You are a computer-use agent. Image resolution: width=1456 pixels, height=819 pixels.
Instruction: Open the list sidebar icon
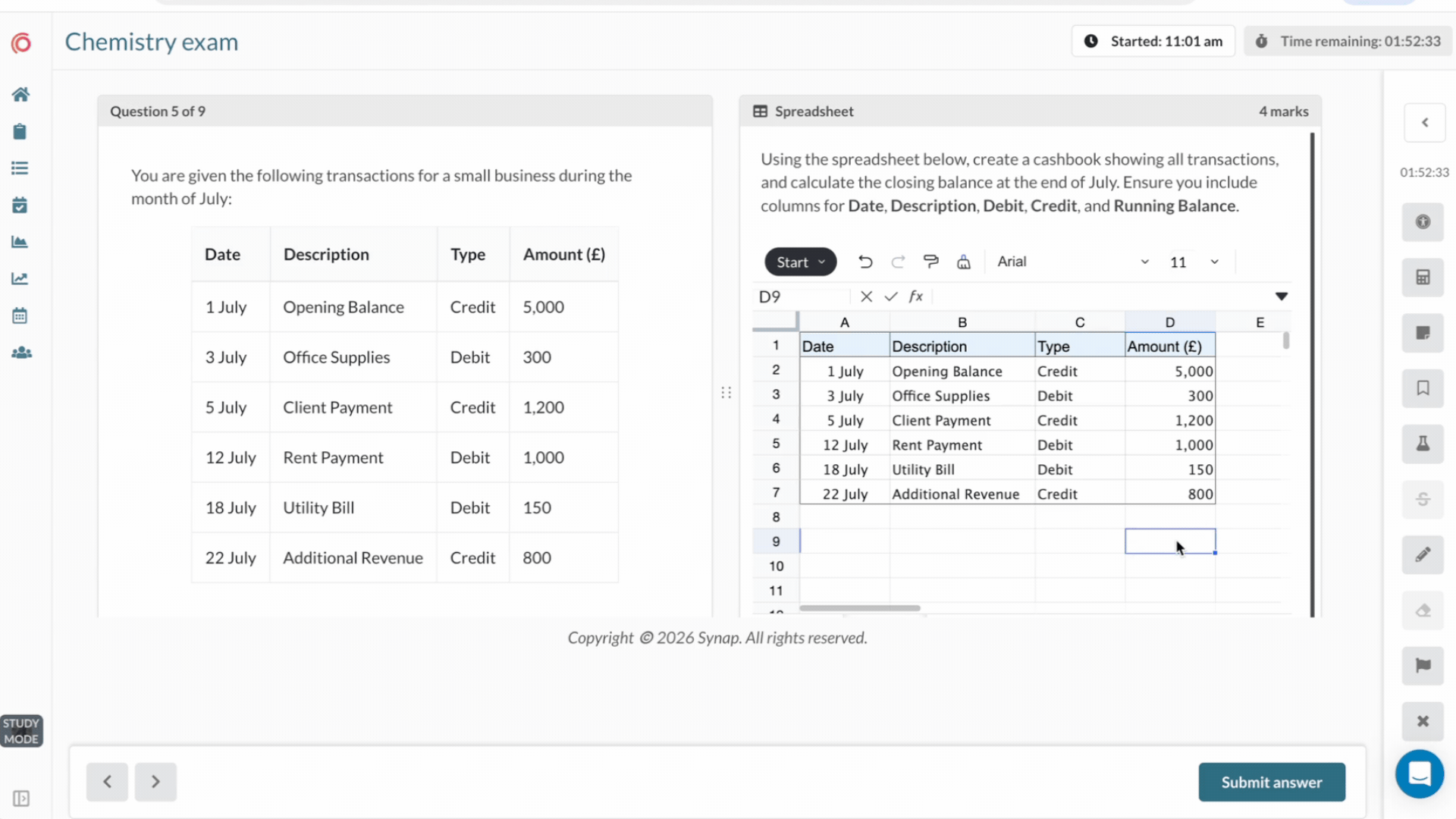(x=20, y=168)
